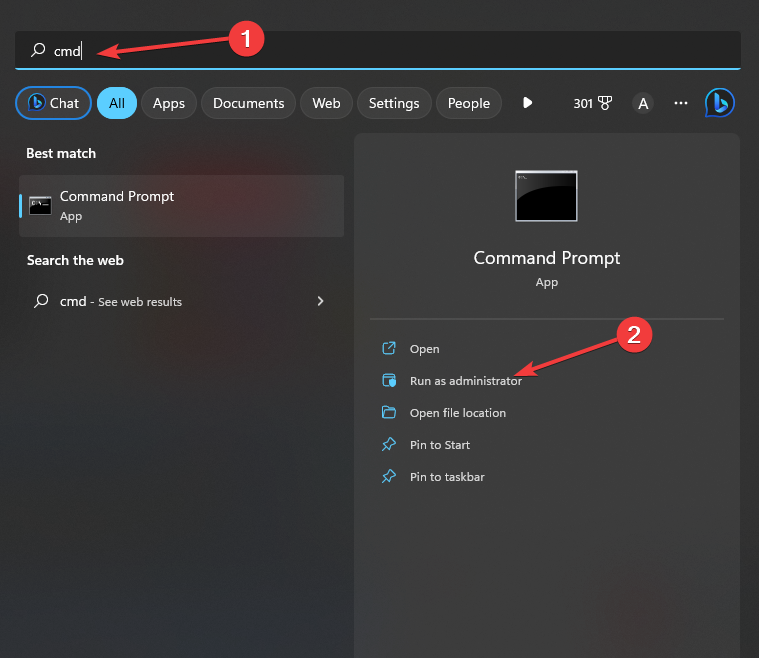
Task: Click the Command Prompt title in details pane
Action: 546,258
